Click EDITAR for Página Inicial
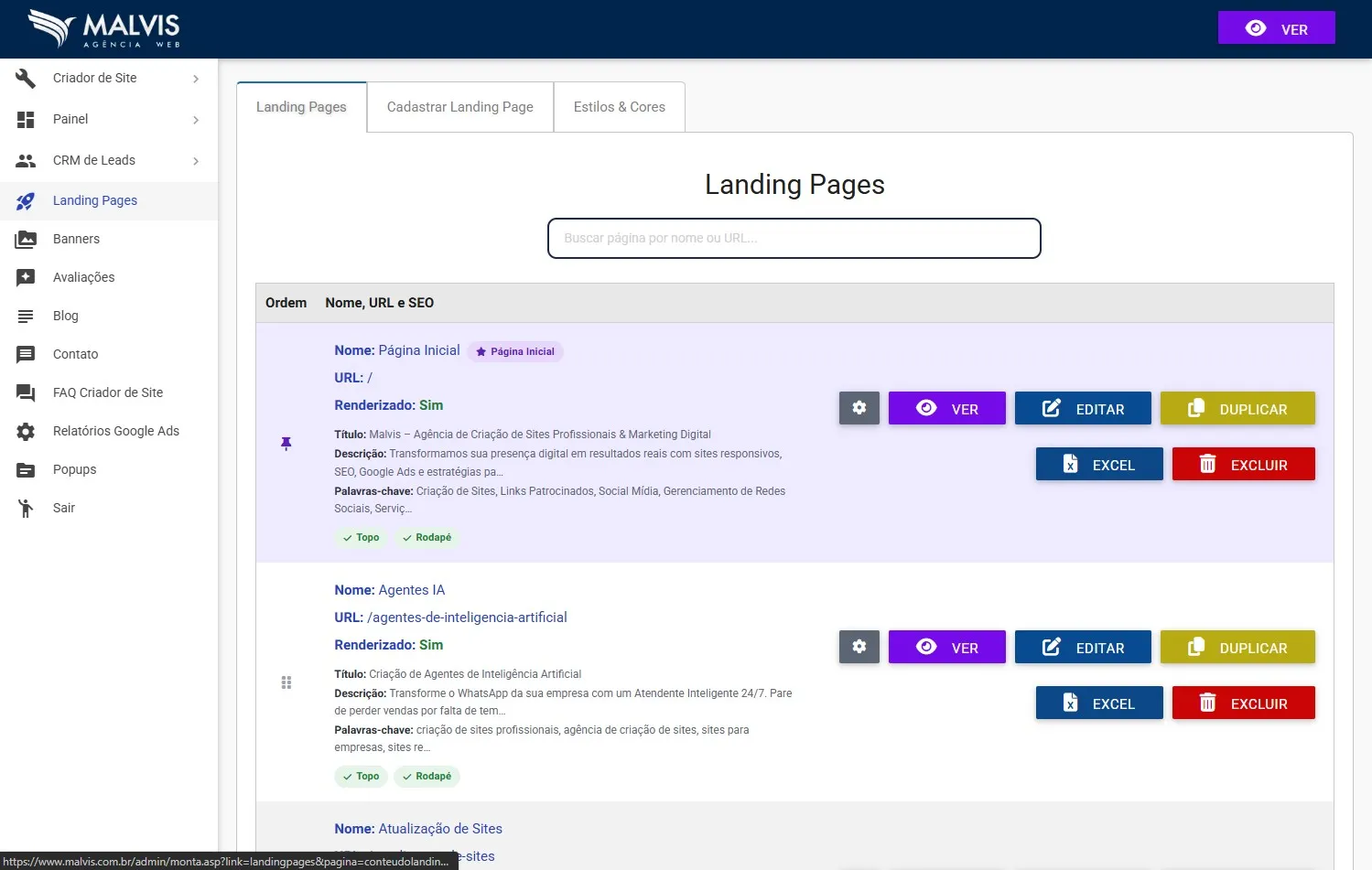 click(x=1083, y=408)
